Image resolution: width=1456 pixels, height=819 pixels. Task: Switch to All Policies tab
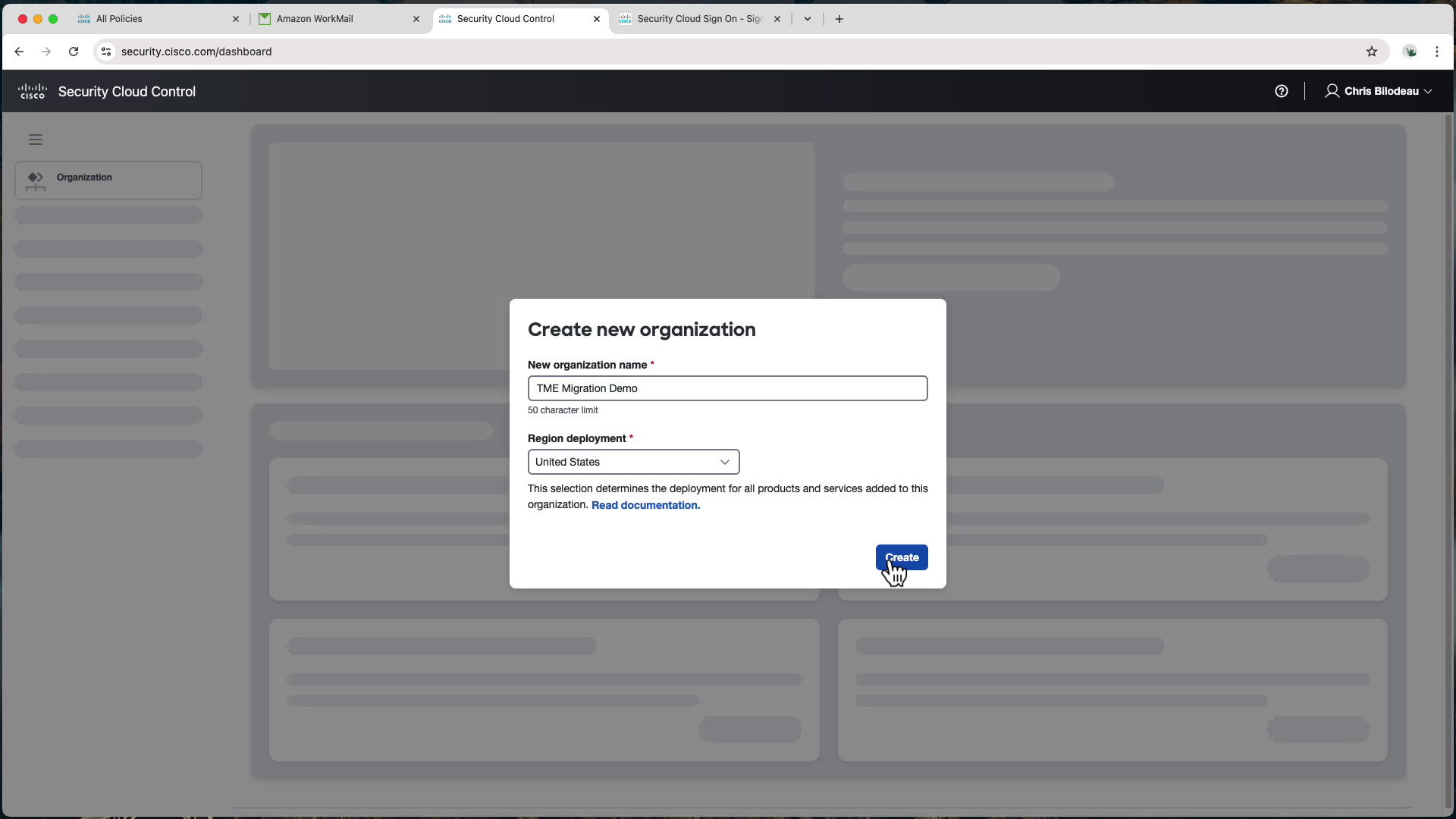coord(159,19)
